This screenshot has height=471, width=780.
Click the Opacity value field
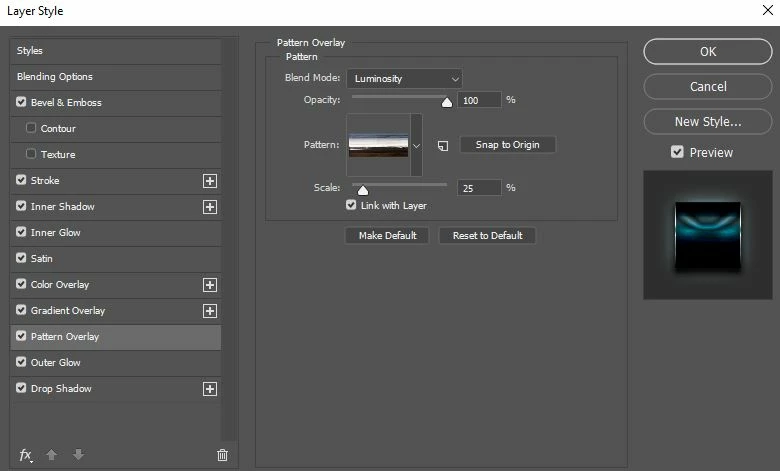[479, 100]
